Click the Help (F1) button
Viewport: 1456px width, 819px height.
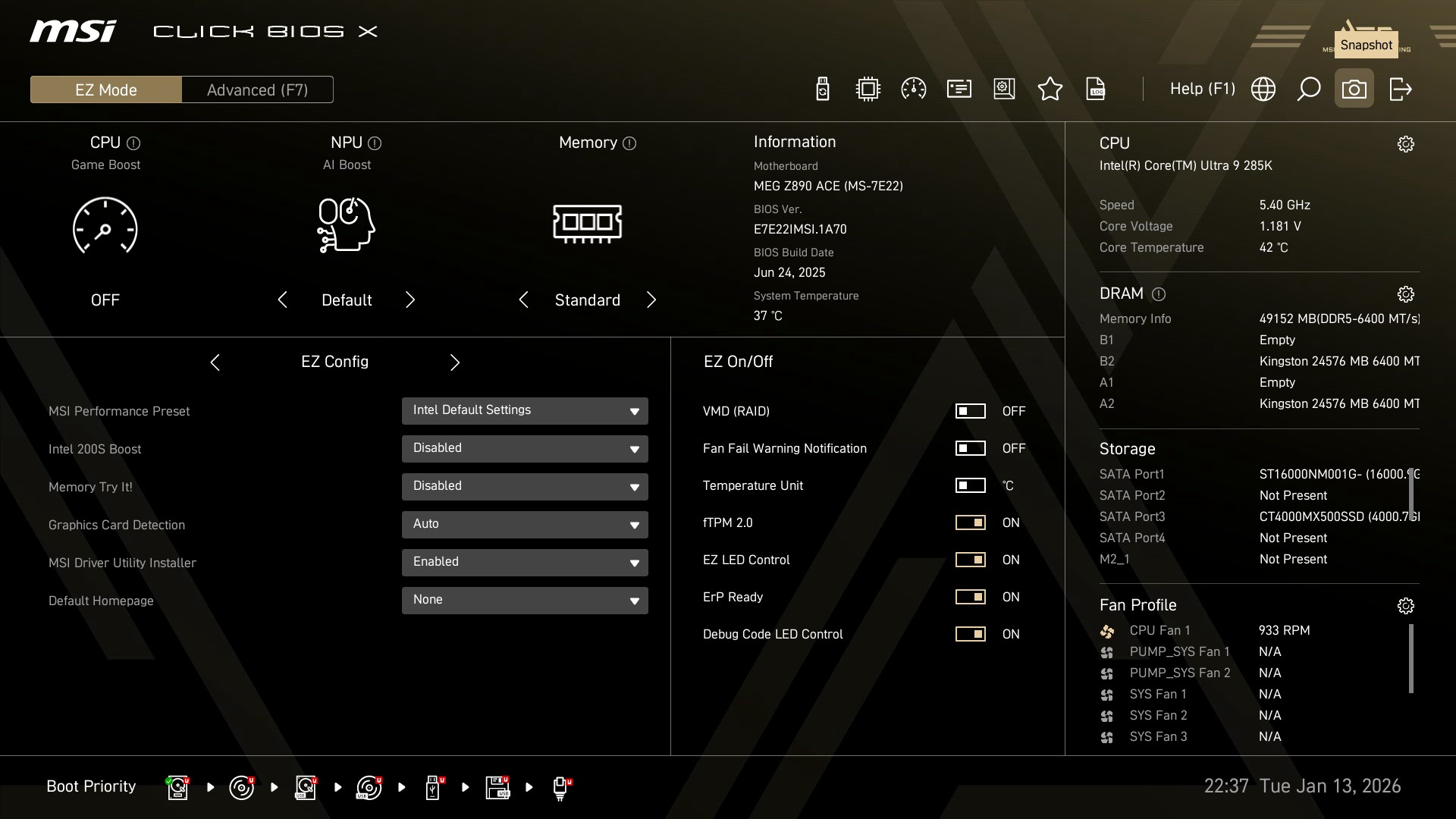point(1202,89)
